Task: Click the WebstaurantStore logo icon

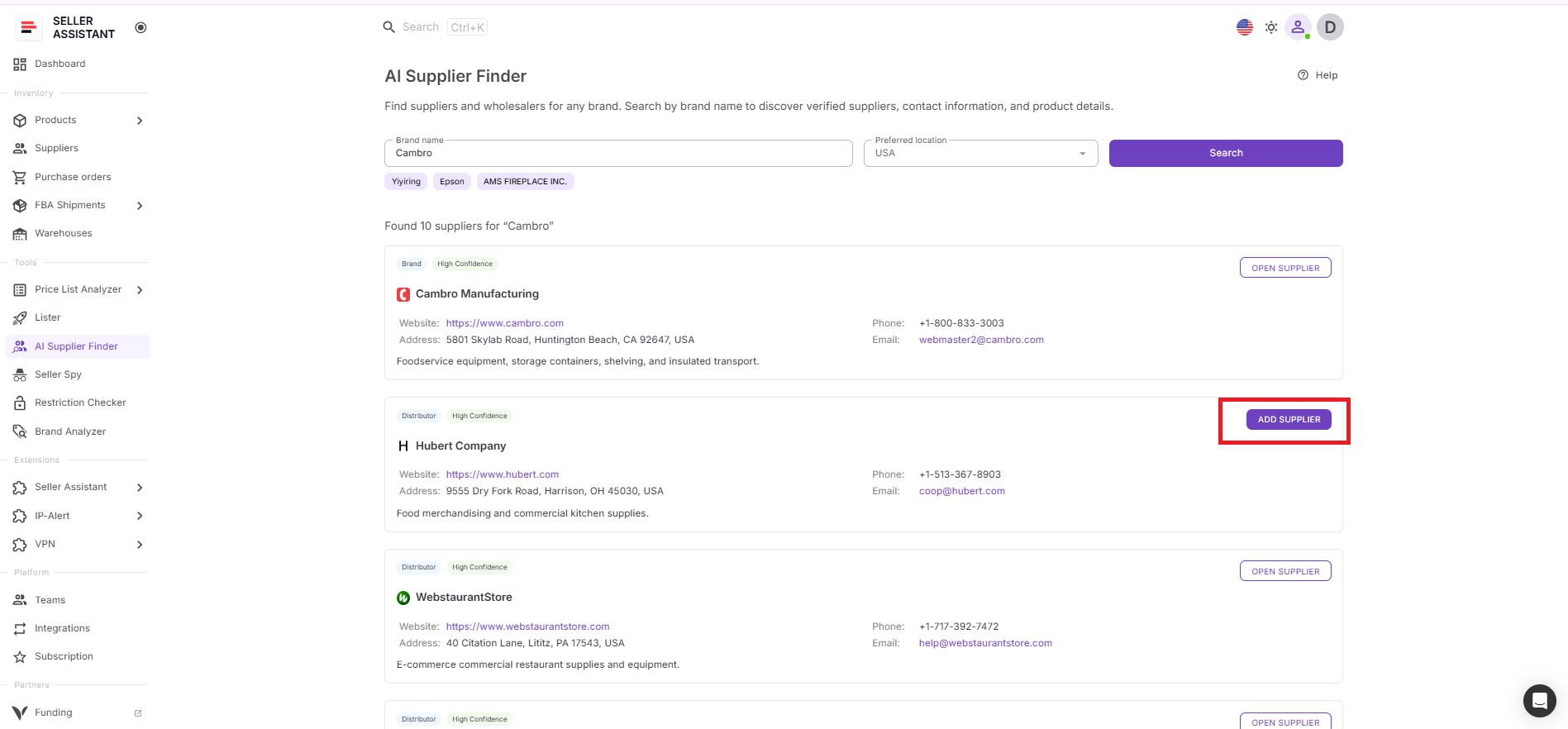Action: [403, 598]
